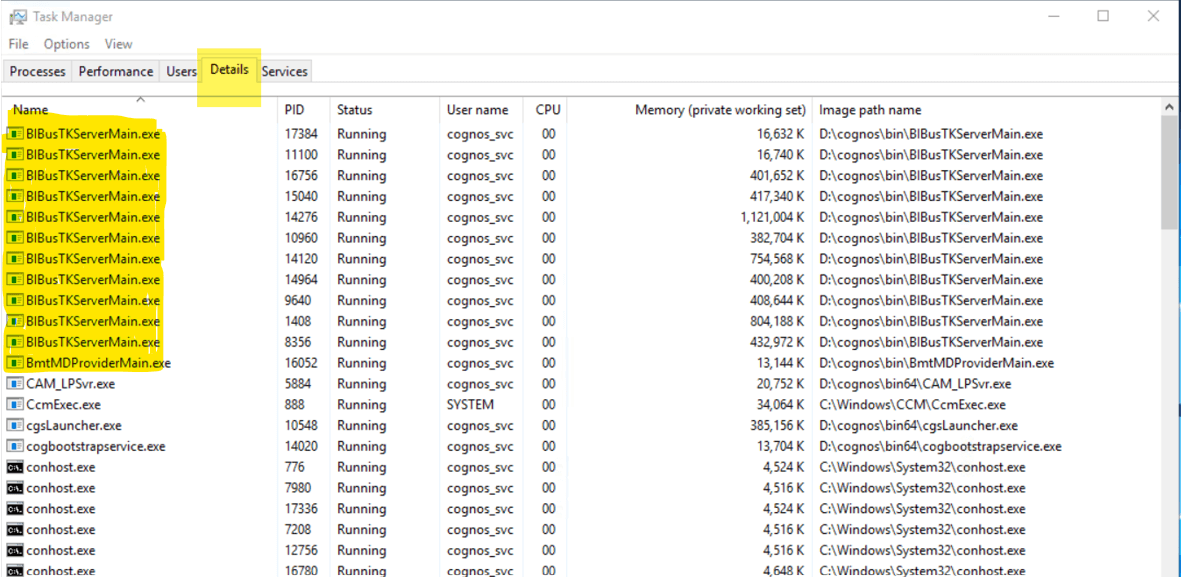Viewport: 1181px width, 577px height.
Task: Switch to the Users tab
Action: point(181,72)
